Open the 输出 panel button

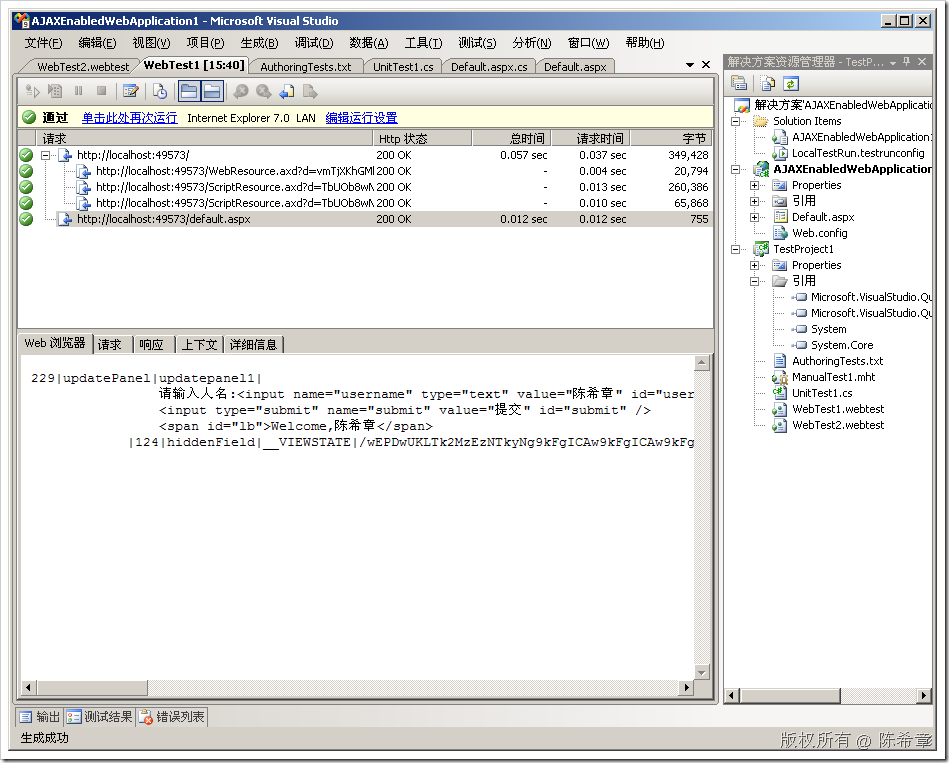[39, 716]
